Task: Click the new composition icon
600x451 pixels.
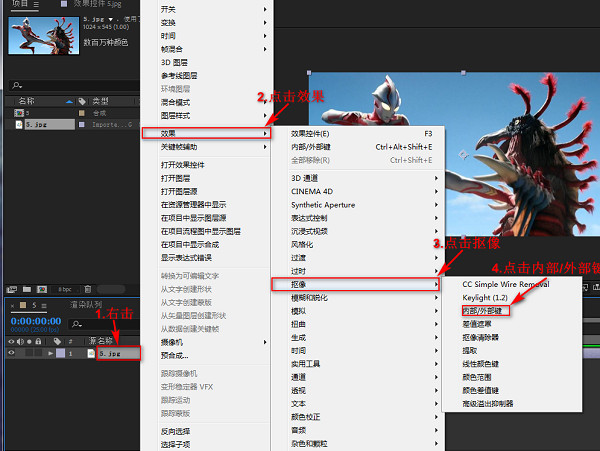Action: [x=42, y=289]
